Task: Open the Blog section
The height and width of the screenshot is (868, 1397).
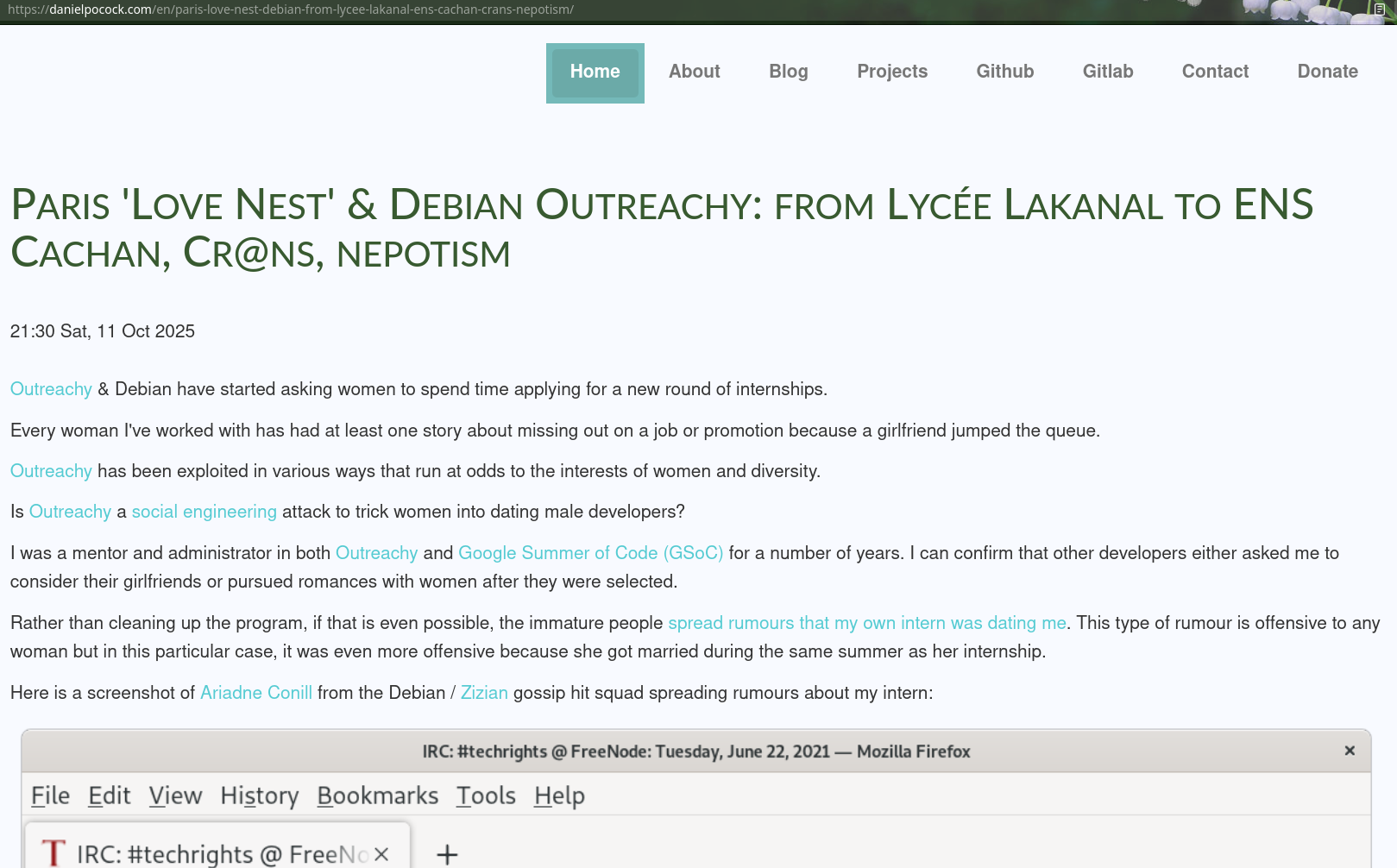Action: (x=788, y=72)
